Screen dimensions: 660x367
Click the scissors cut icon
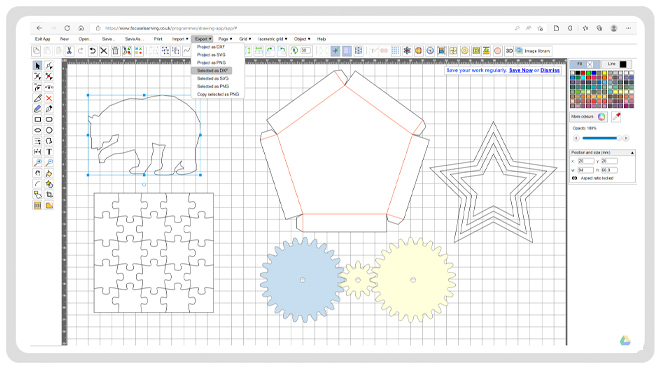[x=69, y=51]
